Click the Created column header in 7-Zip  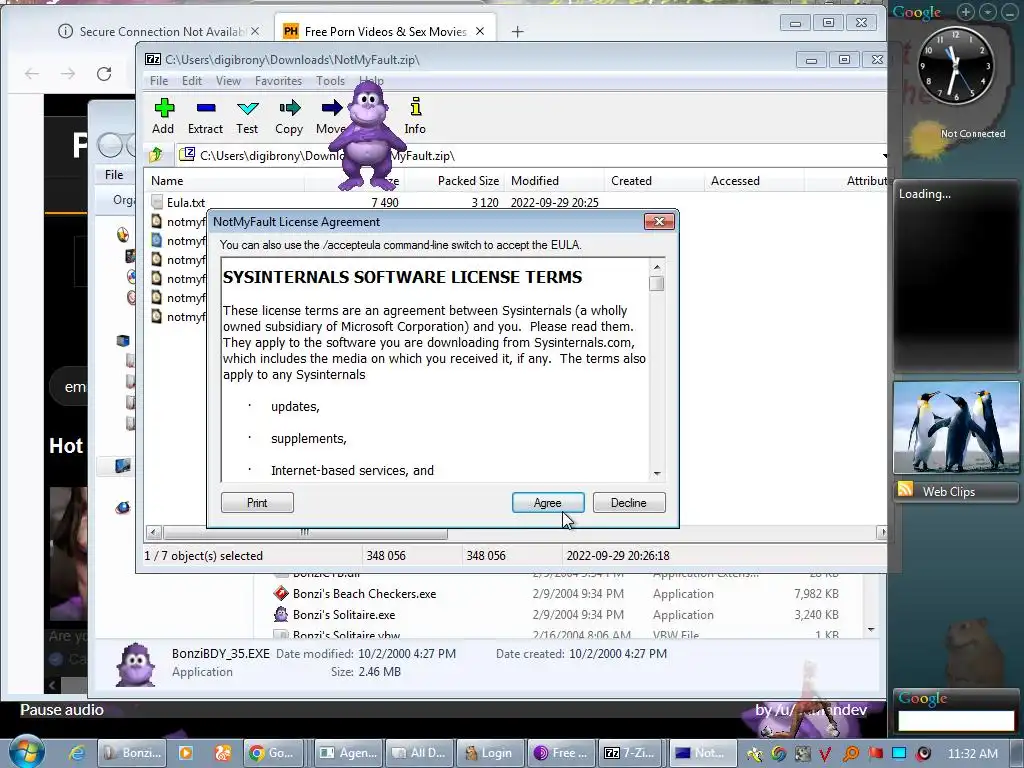(x=632, y=181)
